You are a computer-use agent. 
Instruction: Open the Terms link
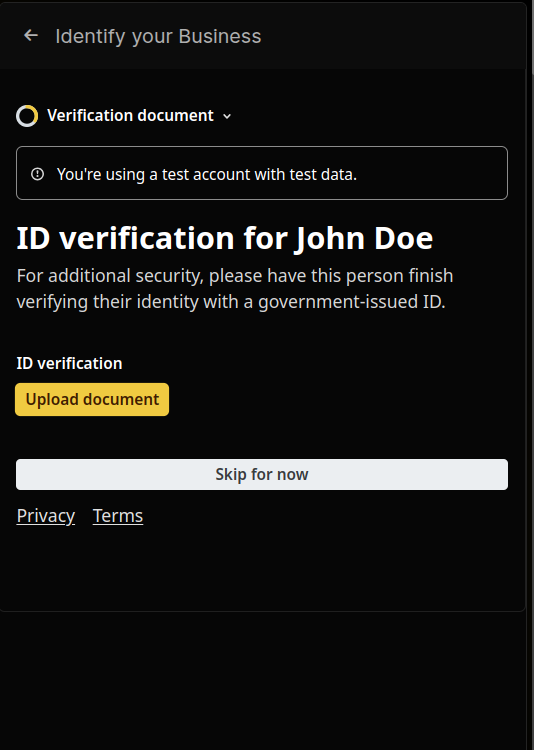click(118, 516)
